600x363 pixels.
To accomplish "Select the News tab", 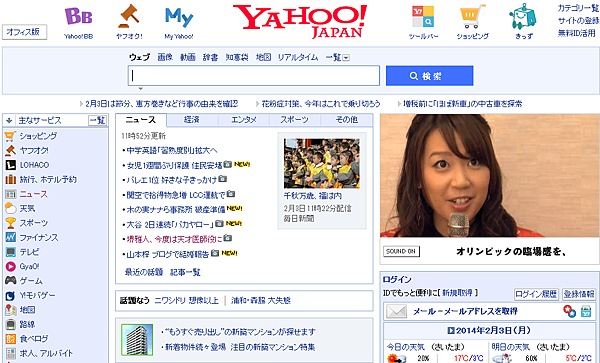I will [x=141, y=120].
